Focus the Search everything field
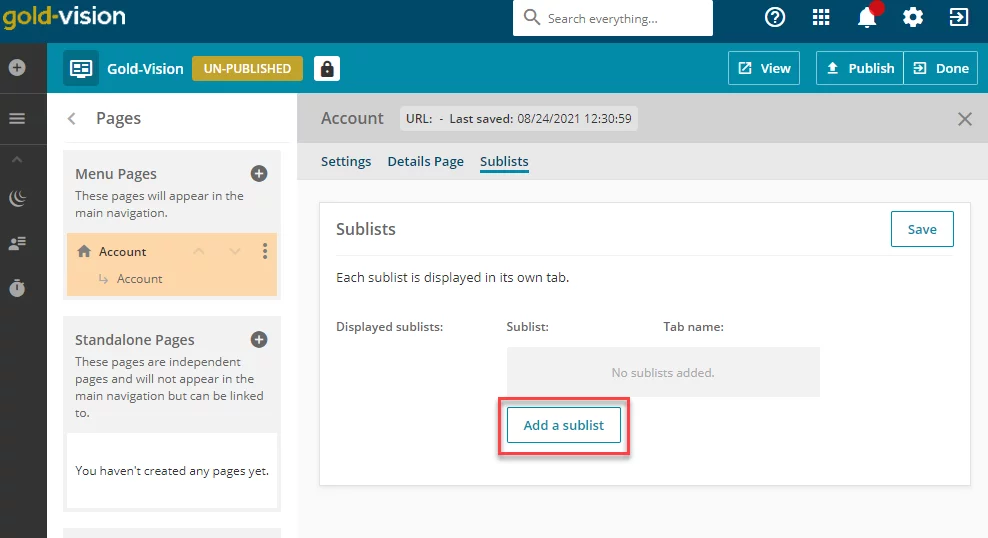Image resolution: width=988 pixels, height=538 pixels. [612, 18]
